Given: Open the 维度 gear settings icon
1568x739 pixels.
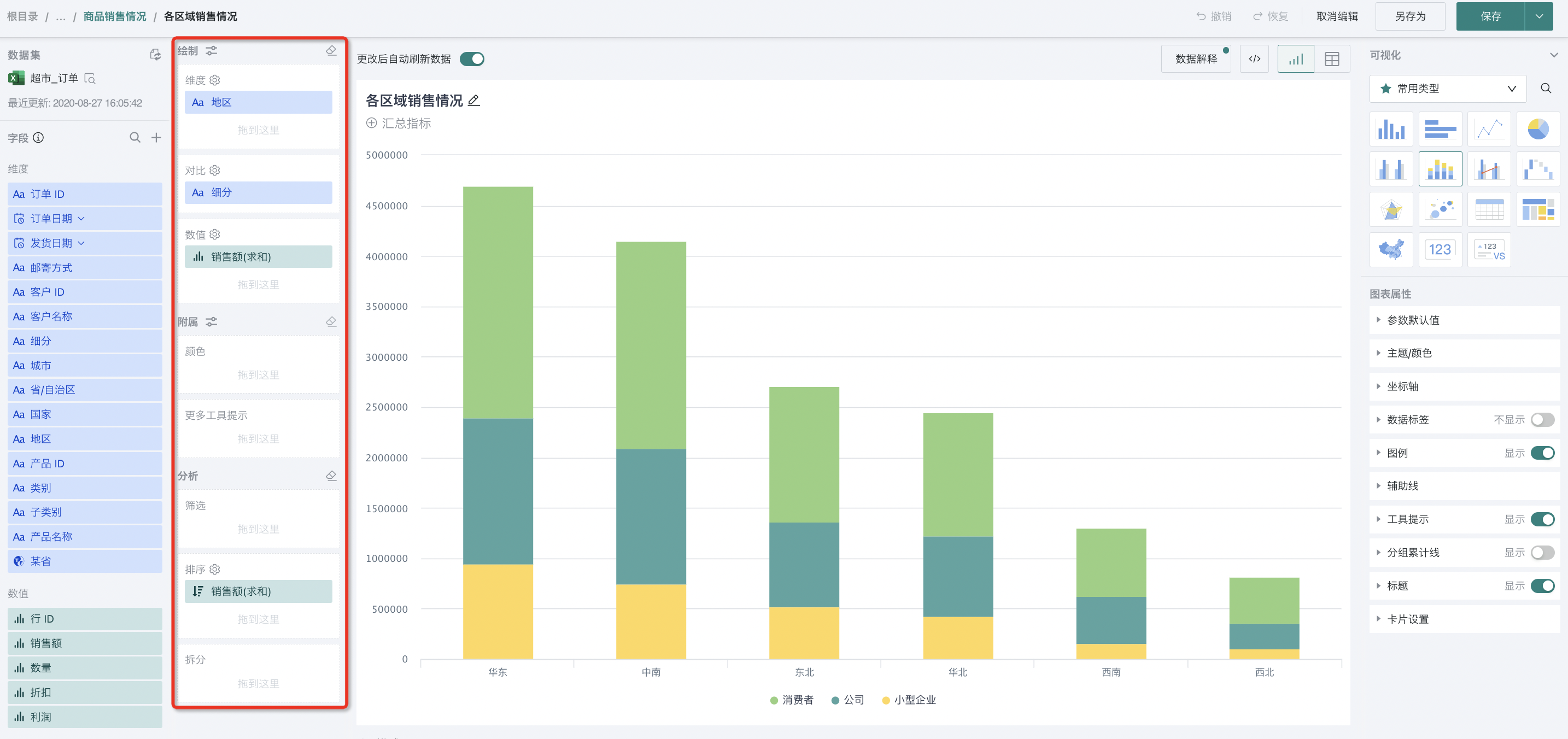Looking at the screenshot, I should [x=215, y=80].
